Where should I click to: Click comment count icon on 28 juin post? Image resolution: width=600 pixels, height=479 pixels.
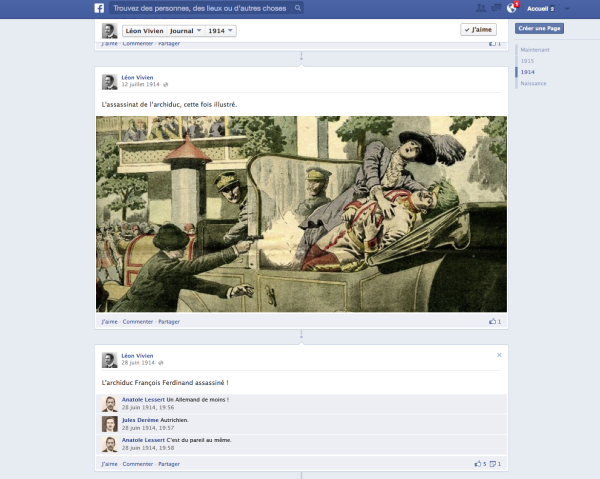tap(493, 464)
